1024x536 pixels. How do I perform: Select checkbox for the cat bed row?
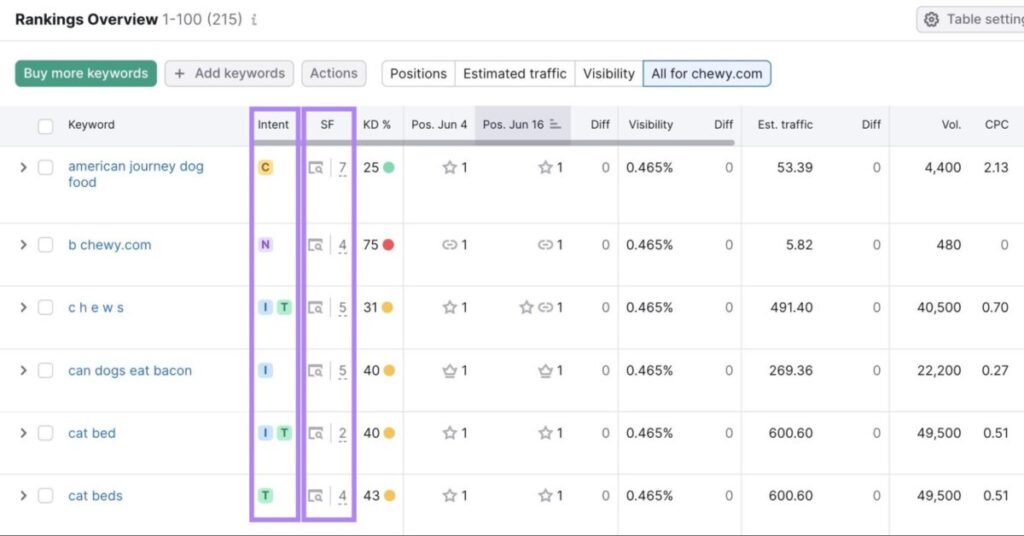coord(45,433)
